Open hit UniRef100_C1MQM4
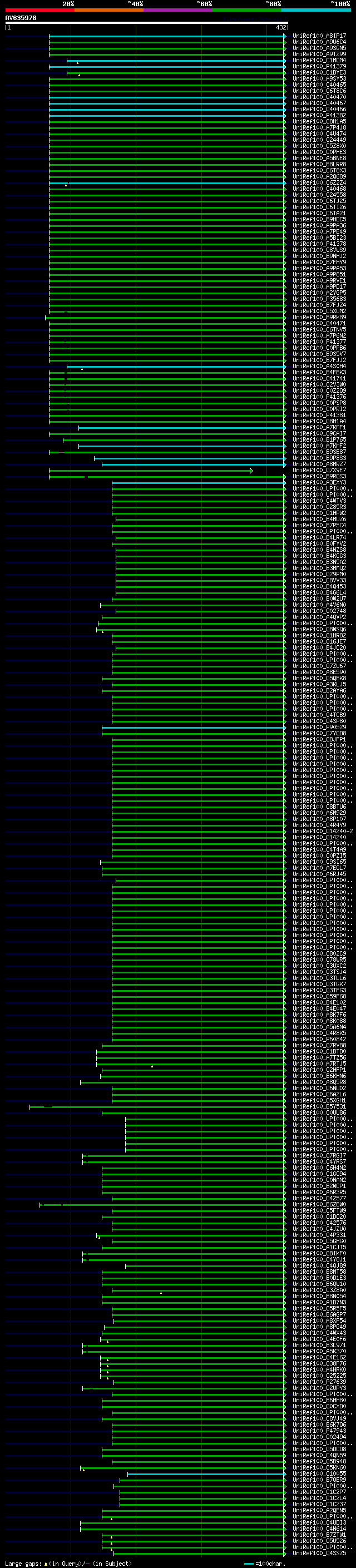 [319, 60]
